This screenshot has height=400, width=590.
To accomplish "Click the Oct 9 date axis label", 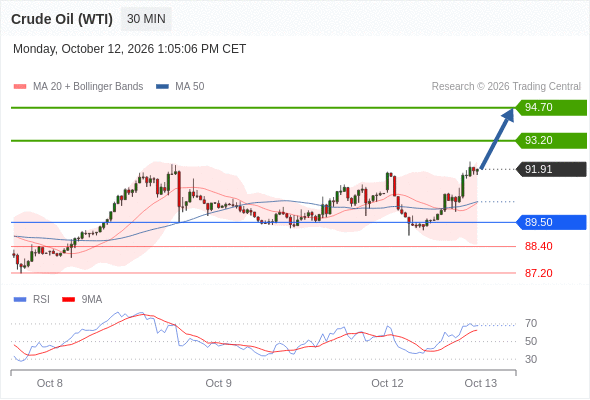I will pyautogui.click(x=218, y=383).
